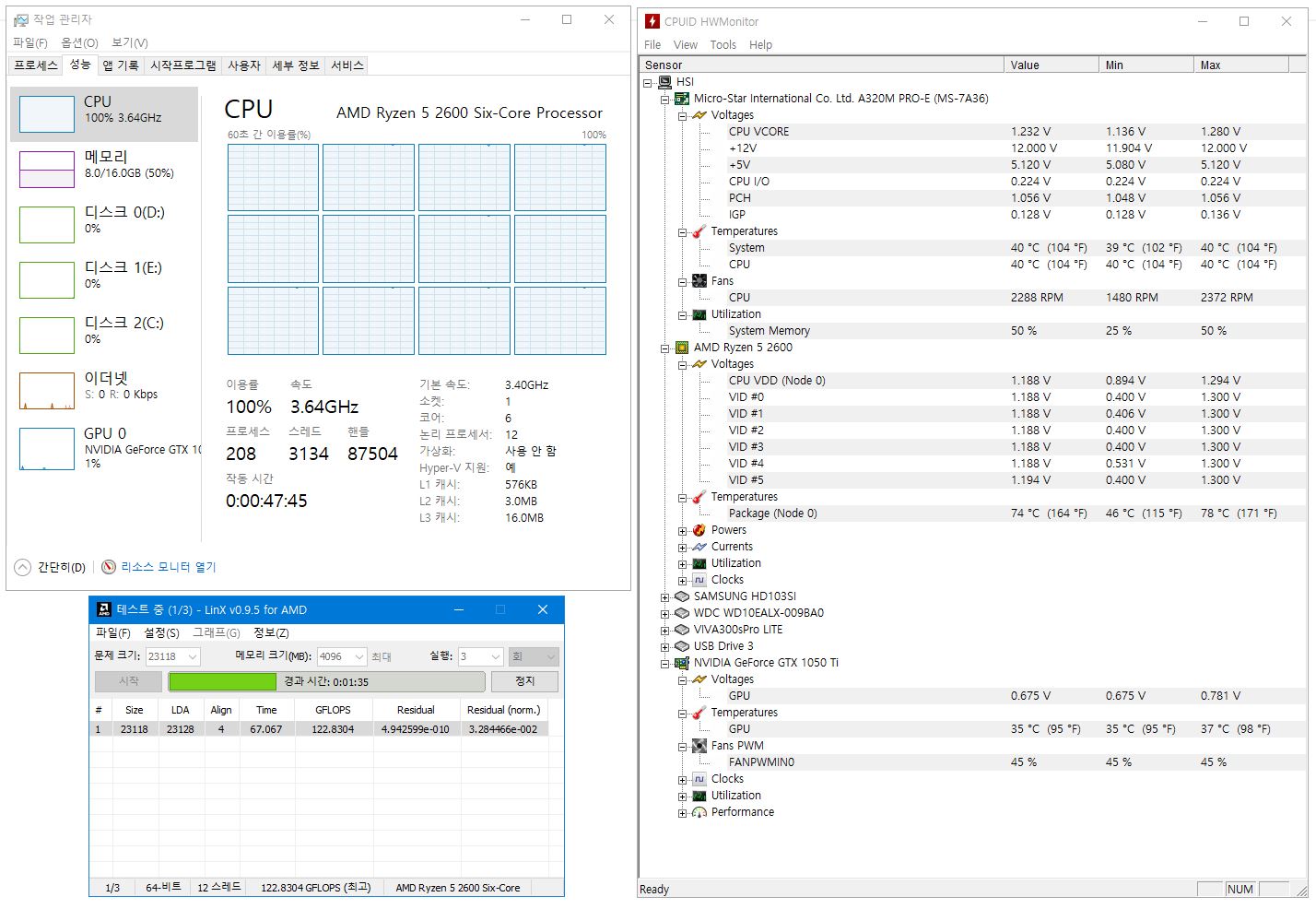Click the WDC WD10EALX drive icon
This screenshot has height=909, width=1316.
pos(682,613)
